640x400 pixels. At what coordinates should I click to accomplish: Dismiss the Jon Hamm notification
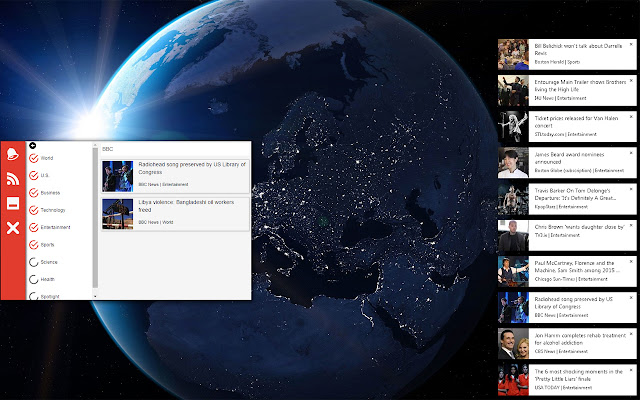click(631, 334)
